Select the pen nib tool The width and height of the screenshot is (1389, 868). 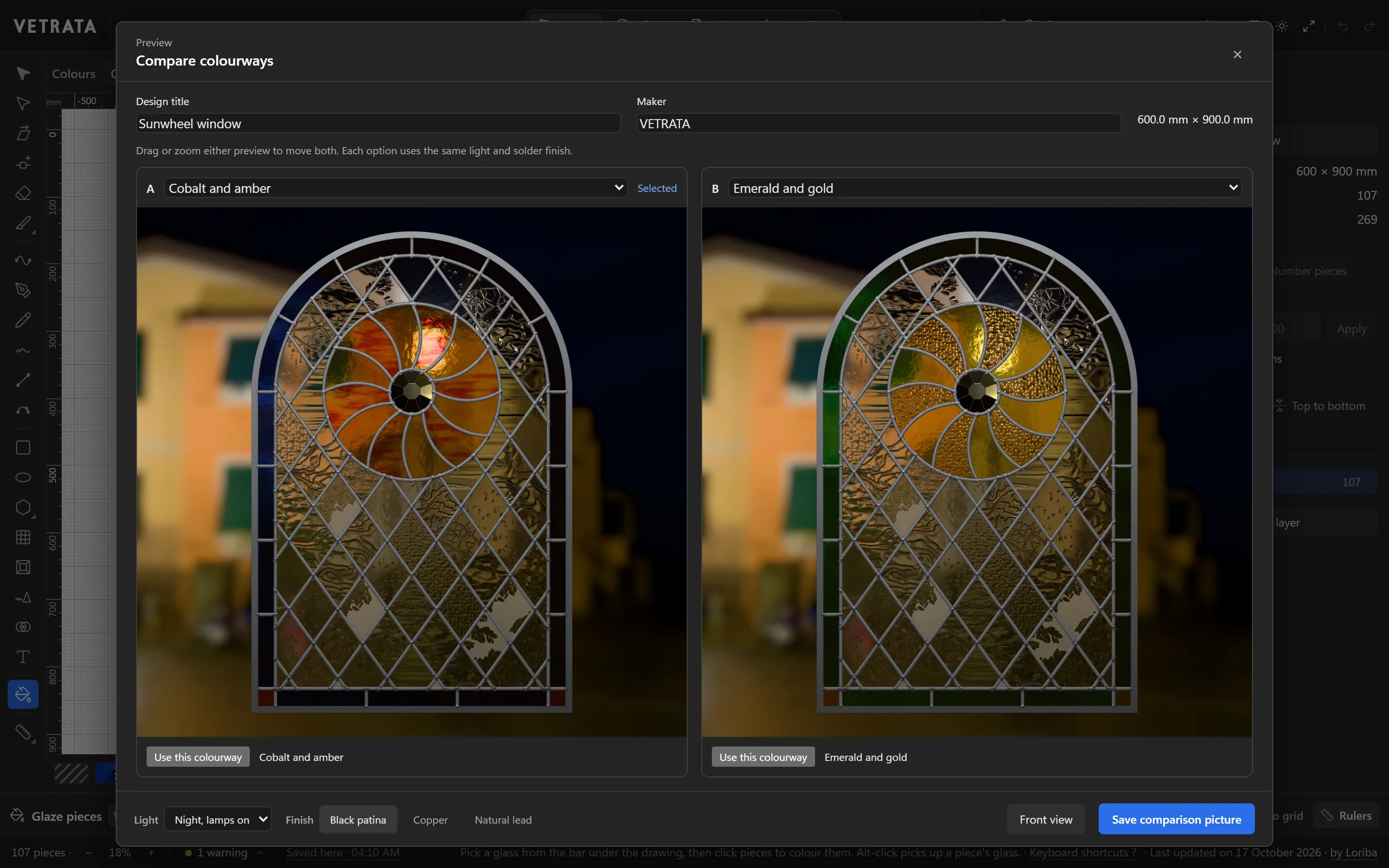coord(23,290)
